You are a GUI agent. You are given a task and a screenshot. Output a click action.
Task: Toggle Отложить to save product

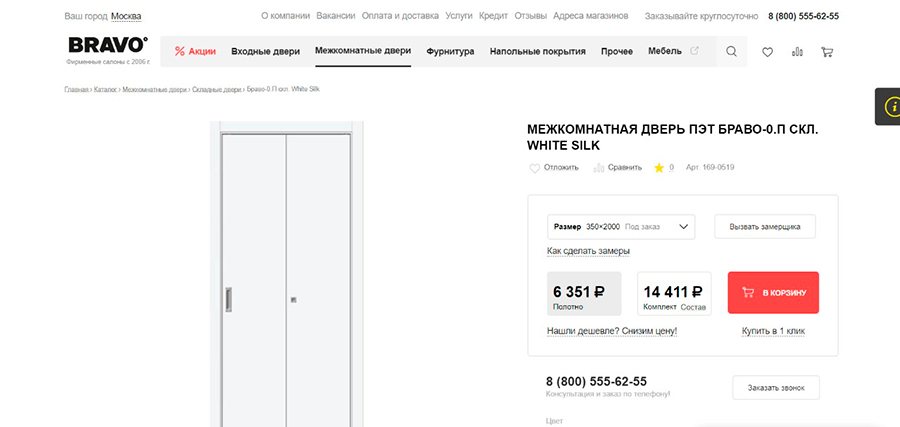pos(554,168)
